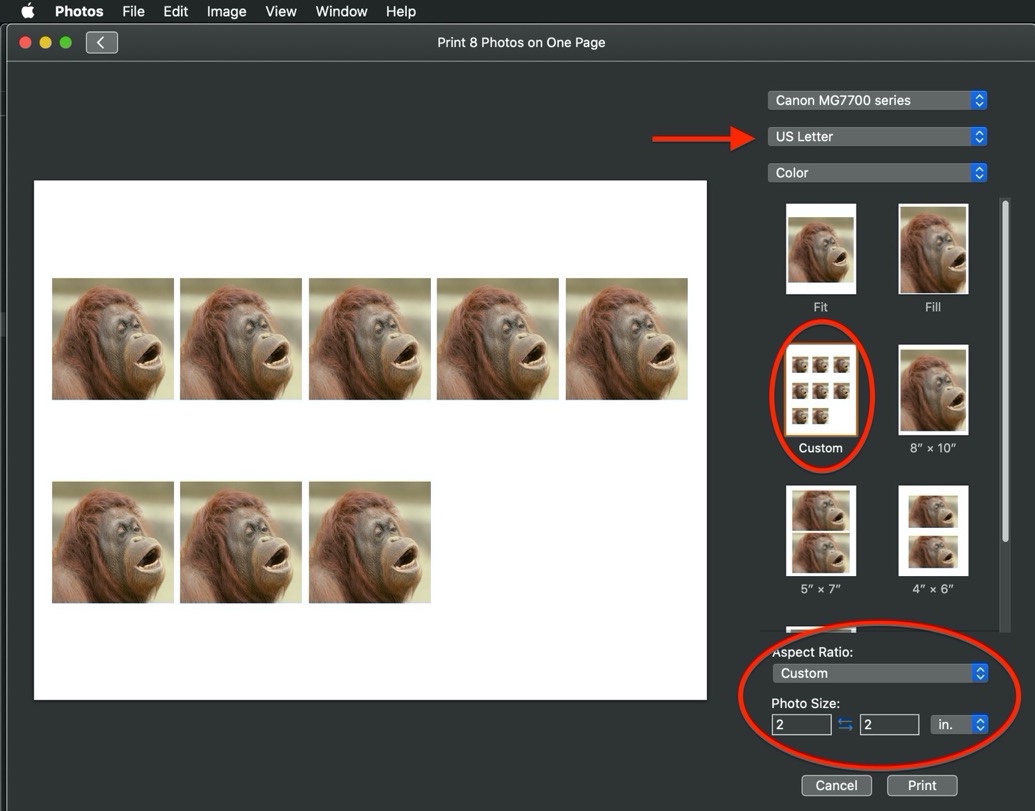Click the Cancel button
Image resolution: width=1035 pixels, height=811 pixels.
836,785
